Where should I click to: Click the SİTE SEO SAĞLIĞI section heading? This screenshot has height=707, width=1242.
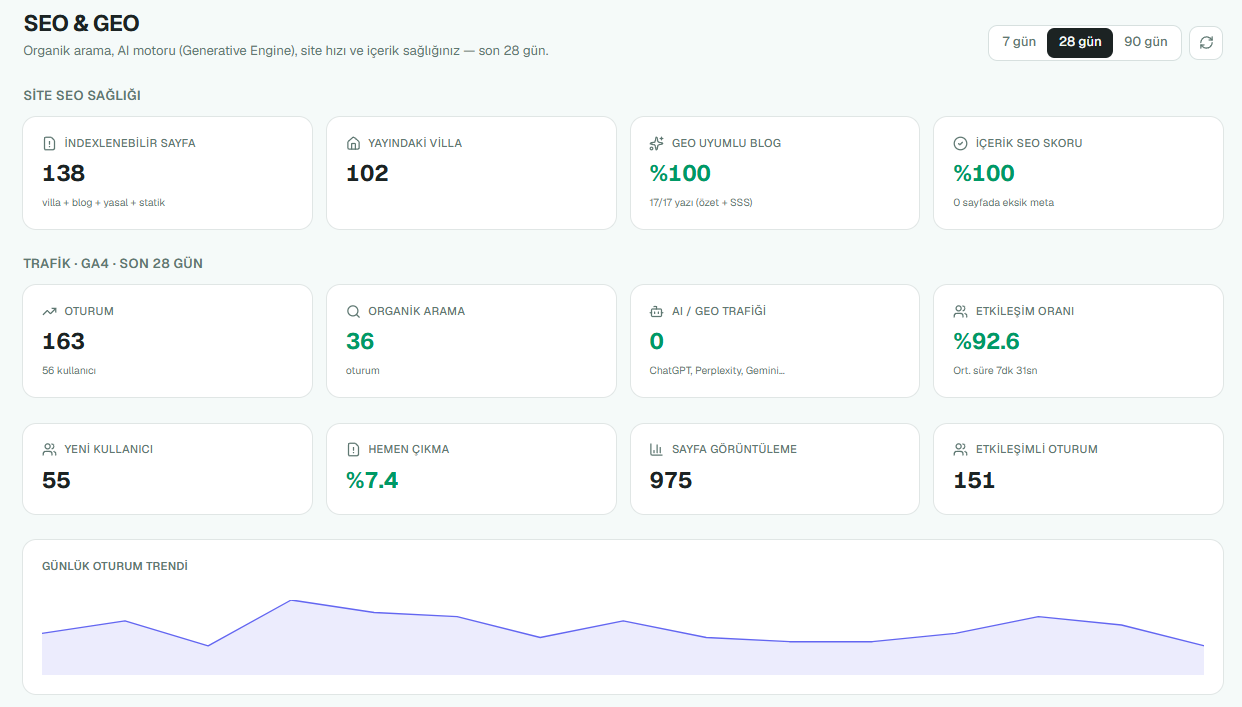pyautogui.click(x=82, y=95)
